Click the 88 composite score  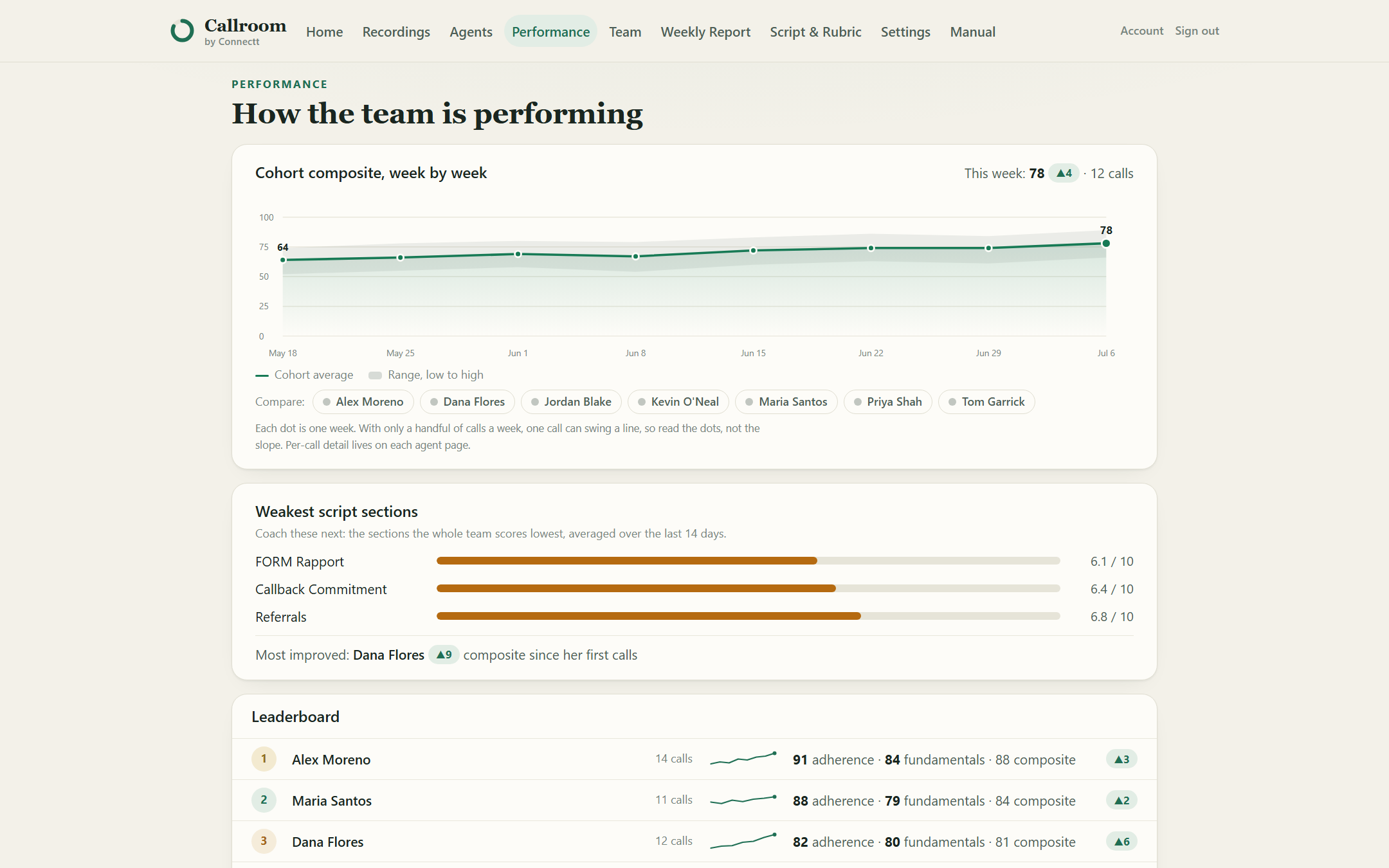(1035, 759)
